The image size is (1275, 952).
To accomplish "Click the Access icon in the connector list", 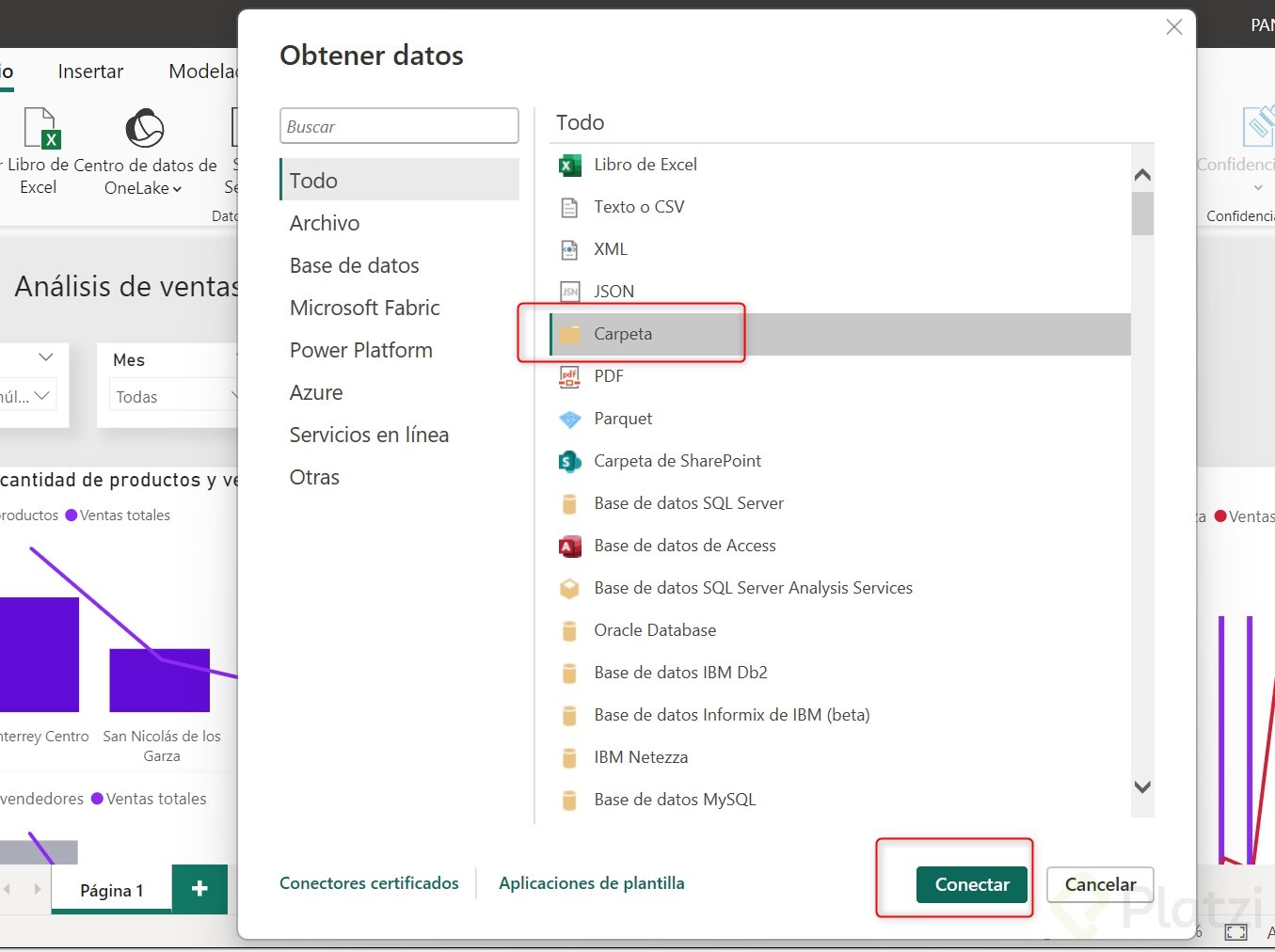I will 569,546.
